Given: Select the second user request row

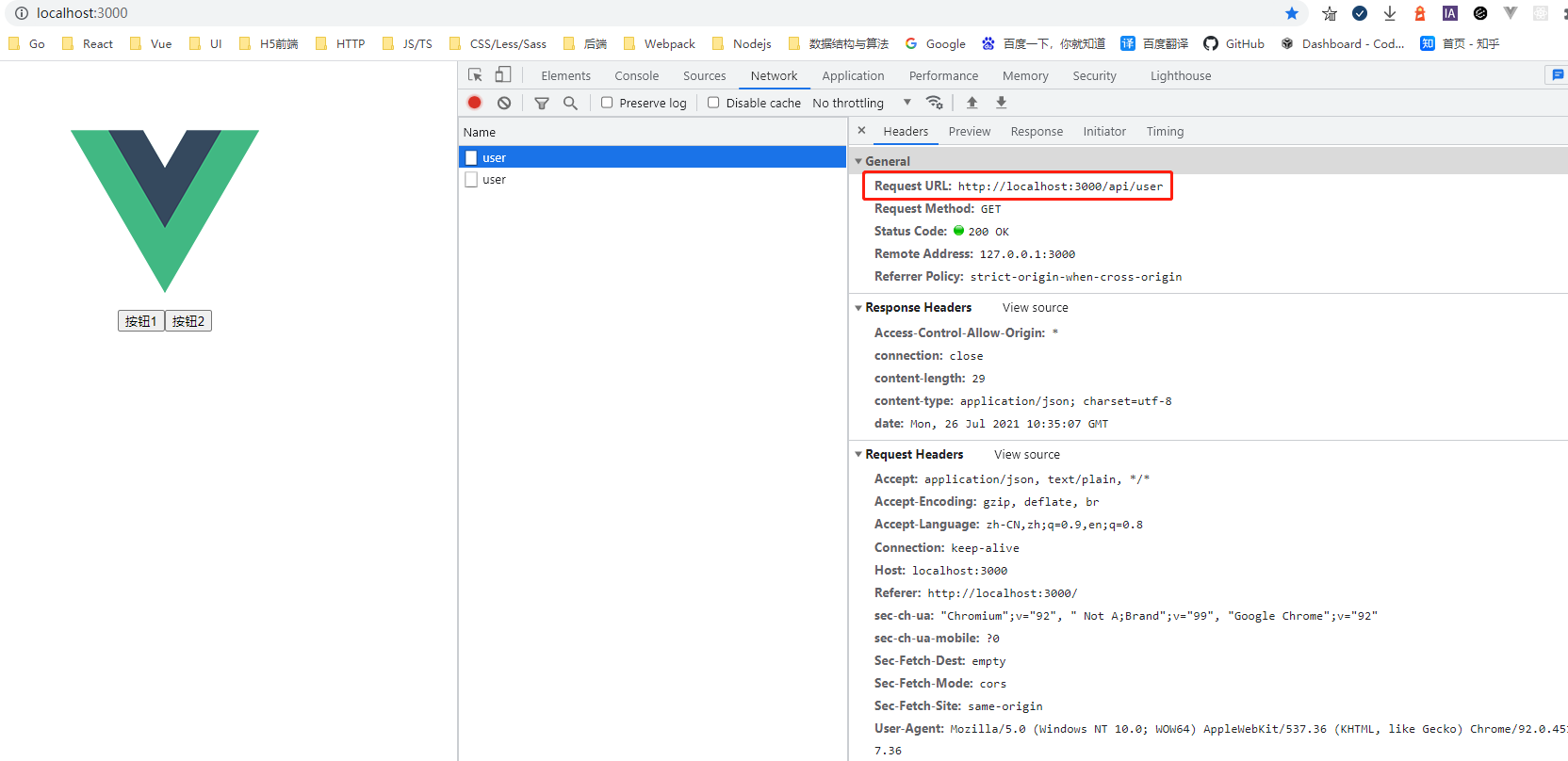Looking at the screenshot, I should click(652, 179).
